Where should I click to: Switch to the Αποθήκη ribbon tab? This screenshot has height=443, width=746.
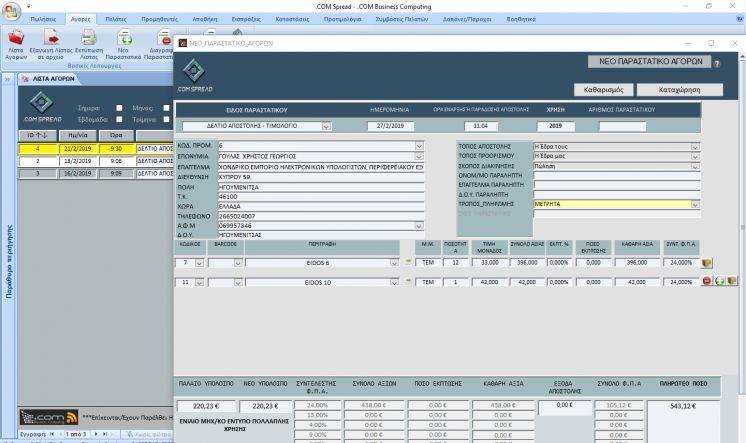pos(205,20)
